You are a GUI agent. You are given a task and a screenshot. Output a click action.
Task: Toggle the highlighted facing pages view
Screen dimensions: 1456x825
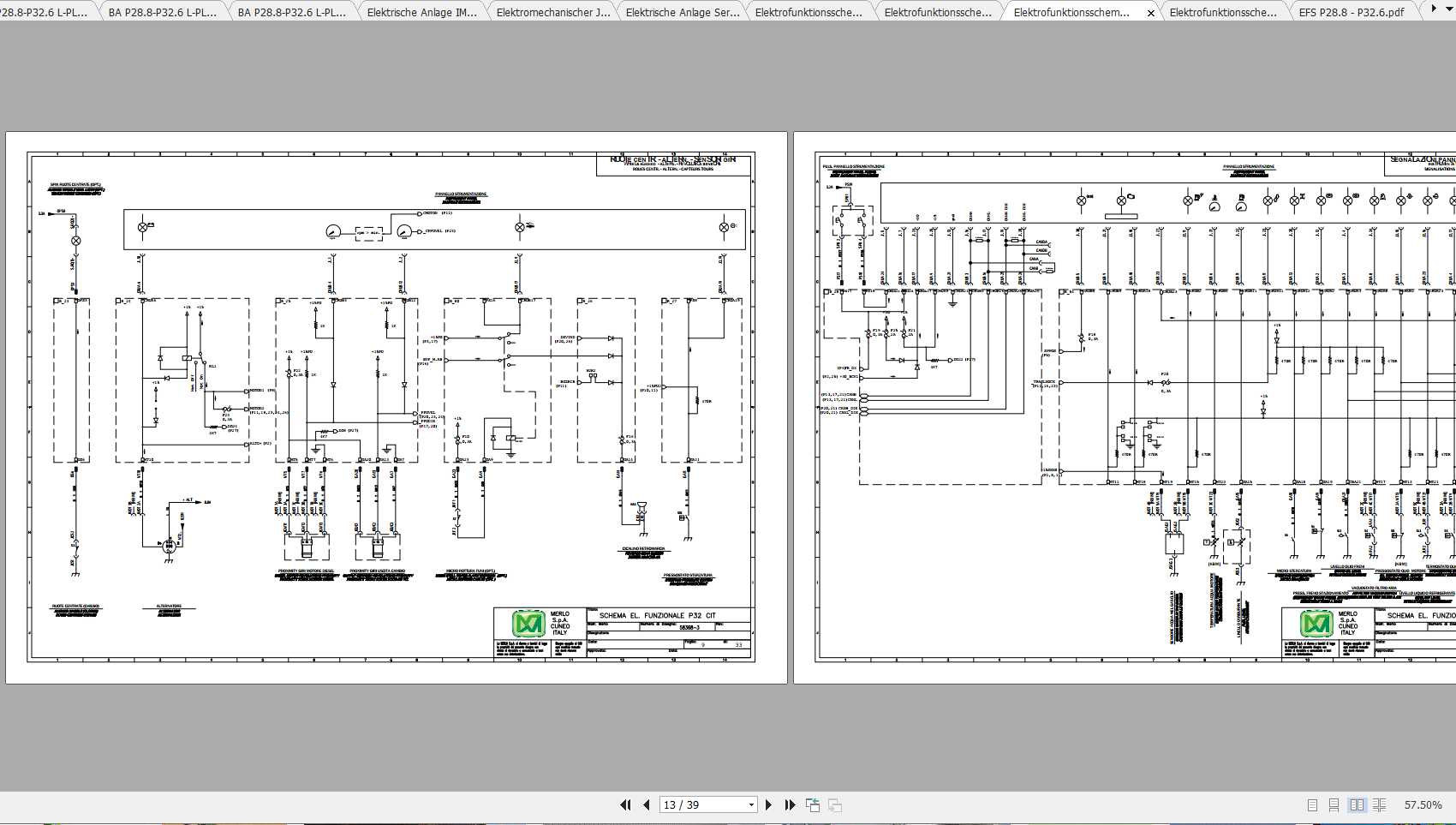(x=1357, y=805)
